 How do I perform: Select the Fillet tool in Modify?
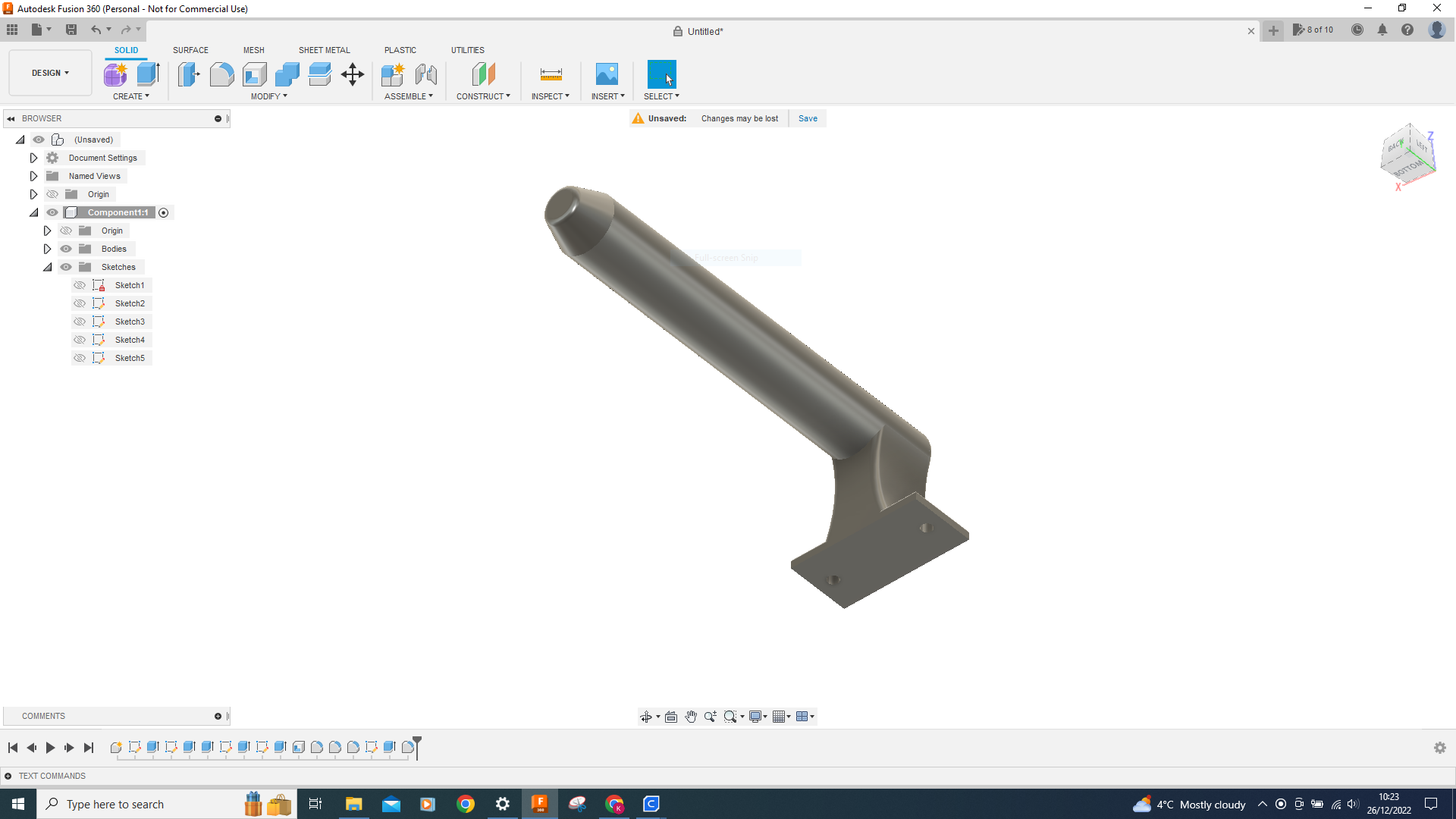coord(221,74)
